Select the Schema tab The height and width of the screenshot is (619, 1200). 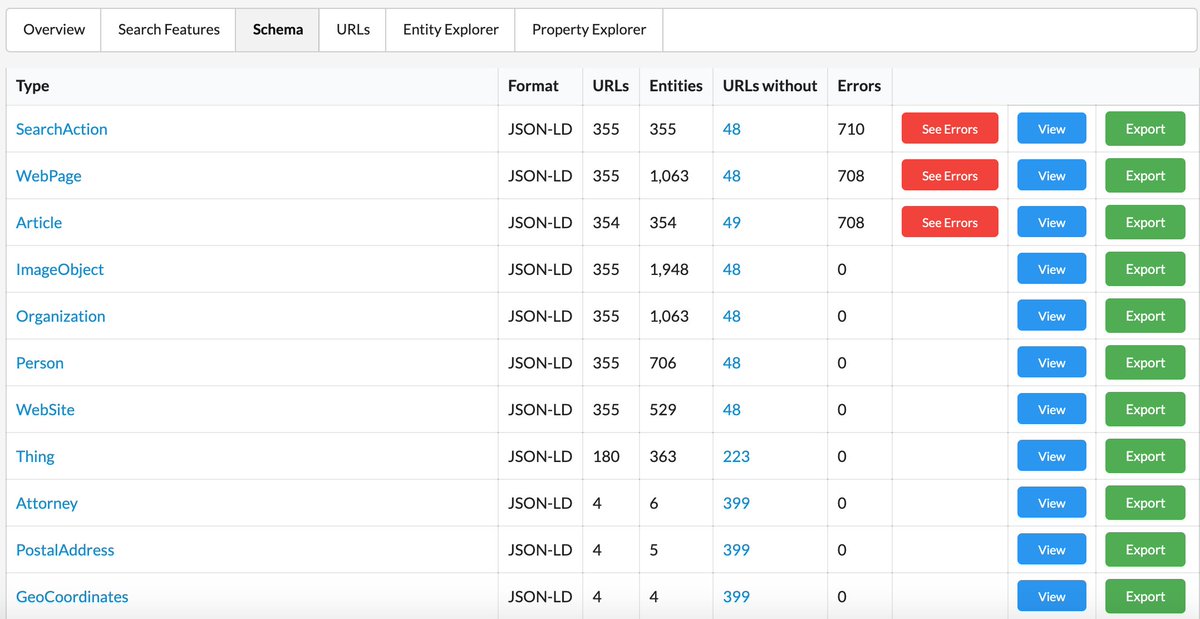pyautogui.click(x=278, y=30)
